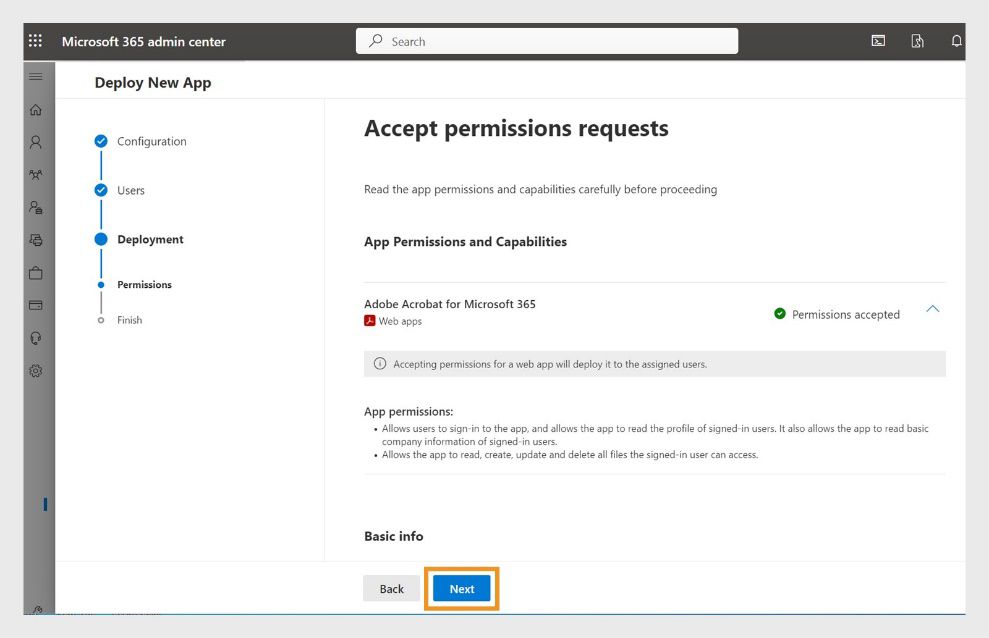Collapse the navigation with the hamburger icon
The height and width of the screenshot is (638, 989).
tap(36, 76)
